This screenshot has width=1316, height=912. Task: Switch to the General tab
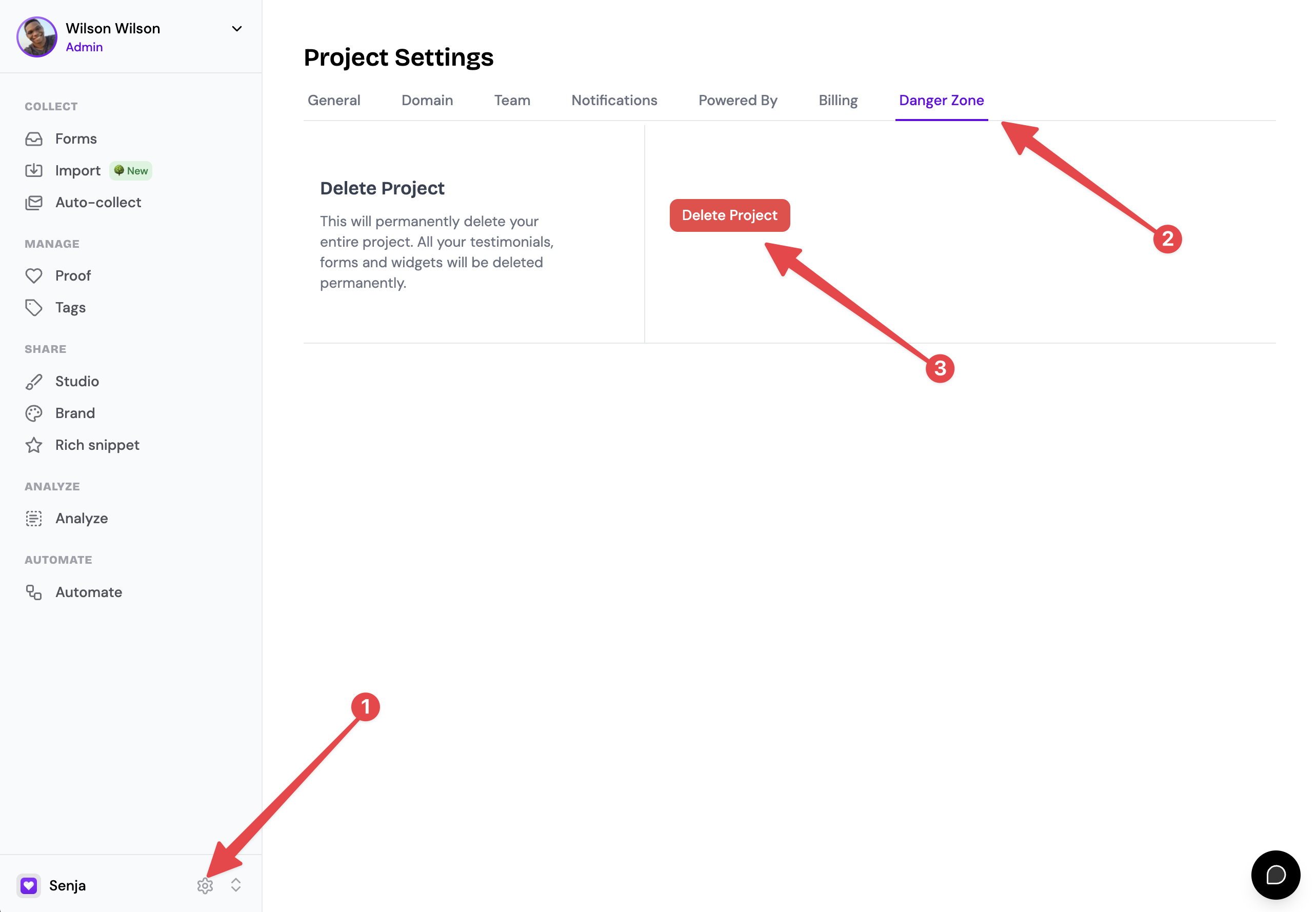click(333, 101)
